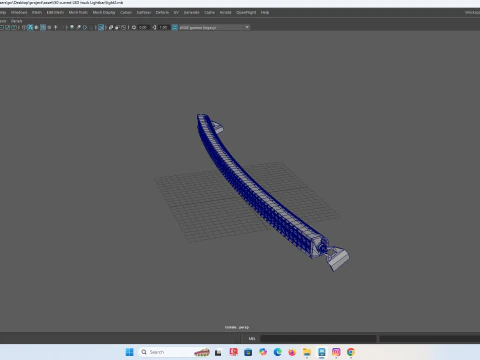Toggle multisample anti-aliasing icon
The height and width of the screenshot is (360, 480).
coord(85,27)
